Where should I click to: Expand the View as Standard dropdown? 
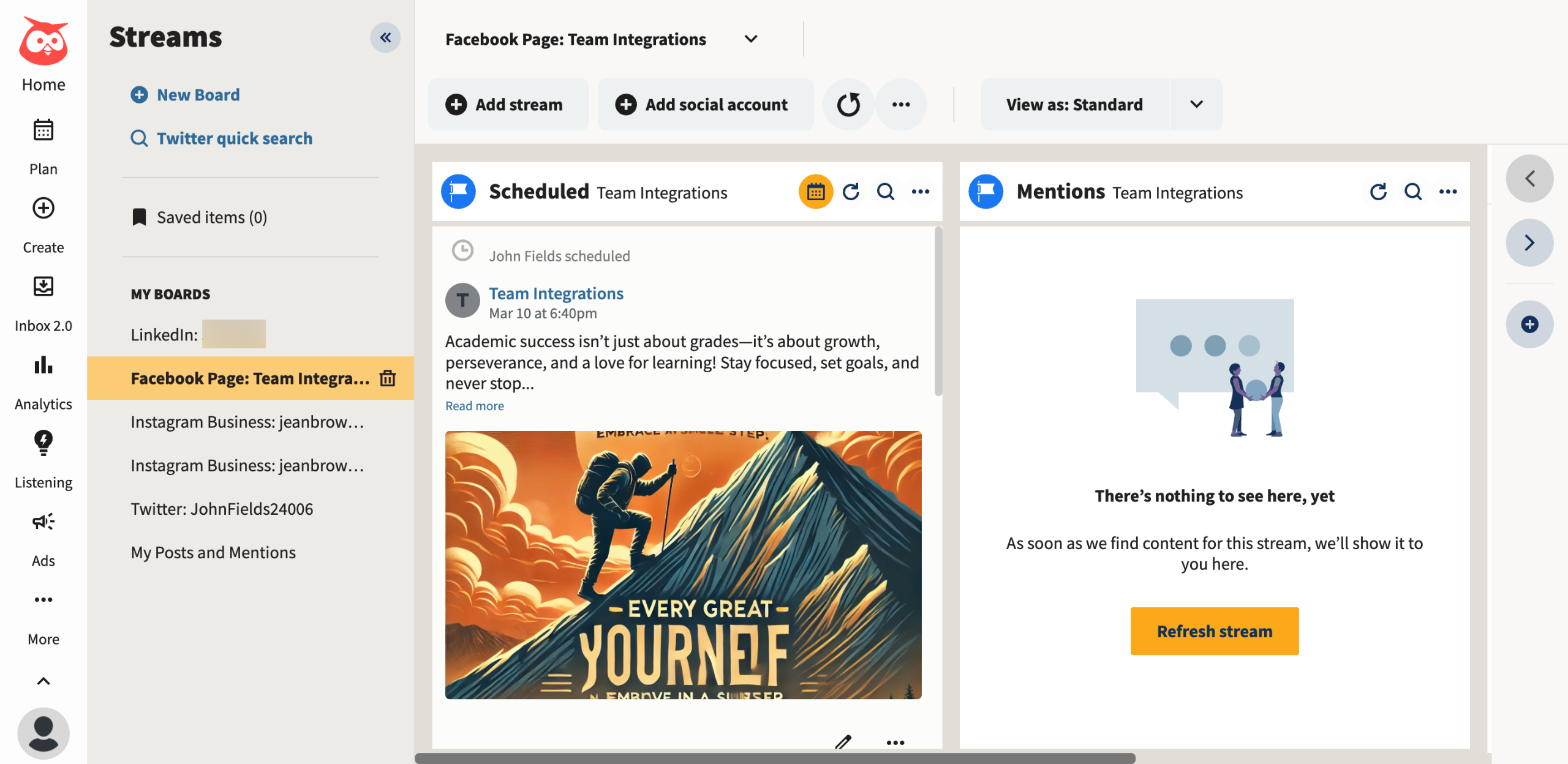click(1196, 105)
